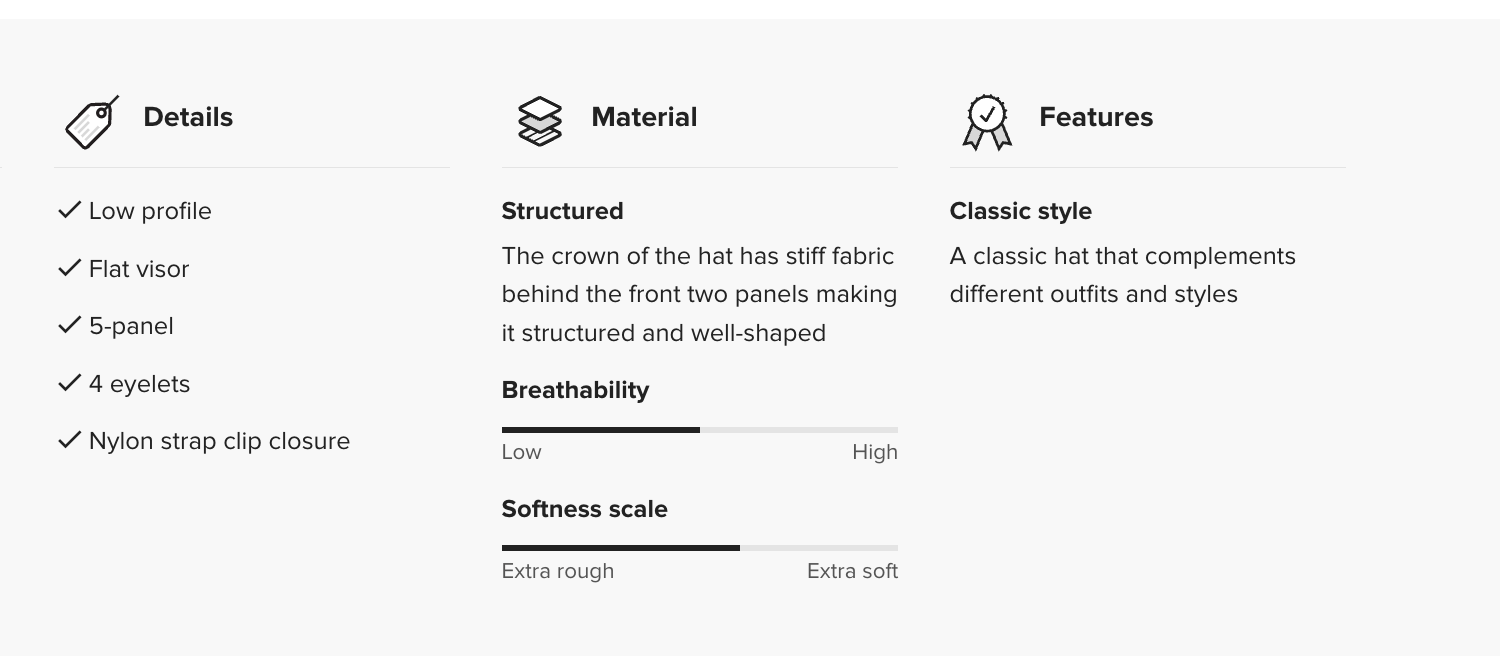Click the checkmark beside Flat visor
The height and width of the screenshot is (658, 1500).
[x=69, y=268]
